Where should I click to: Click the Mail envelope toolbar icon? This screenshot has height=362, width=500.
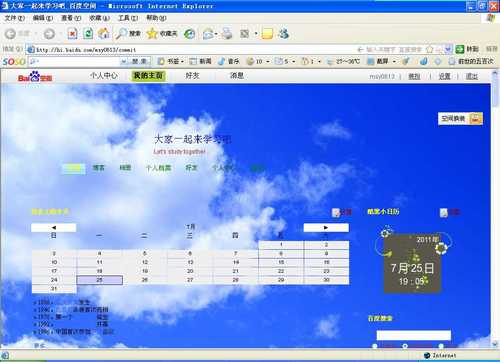coord(208,34)
